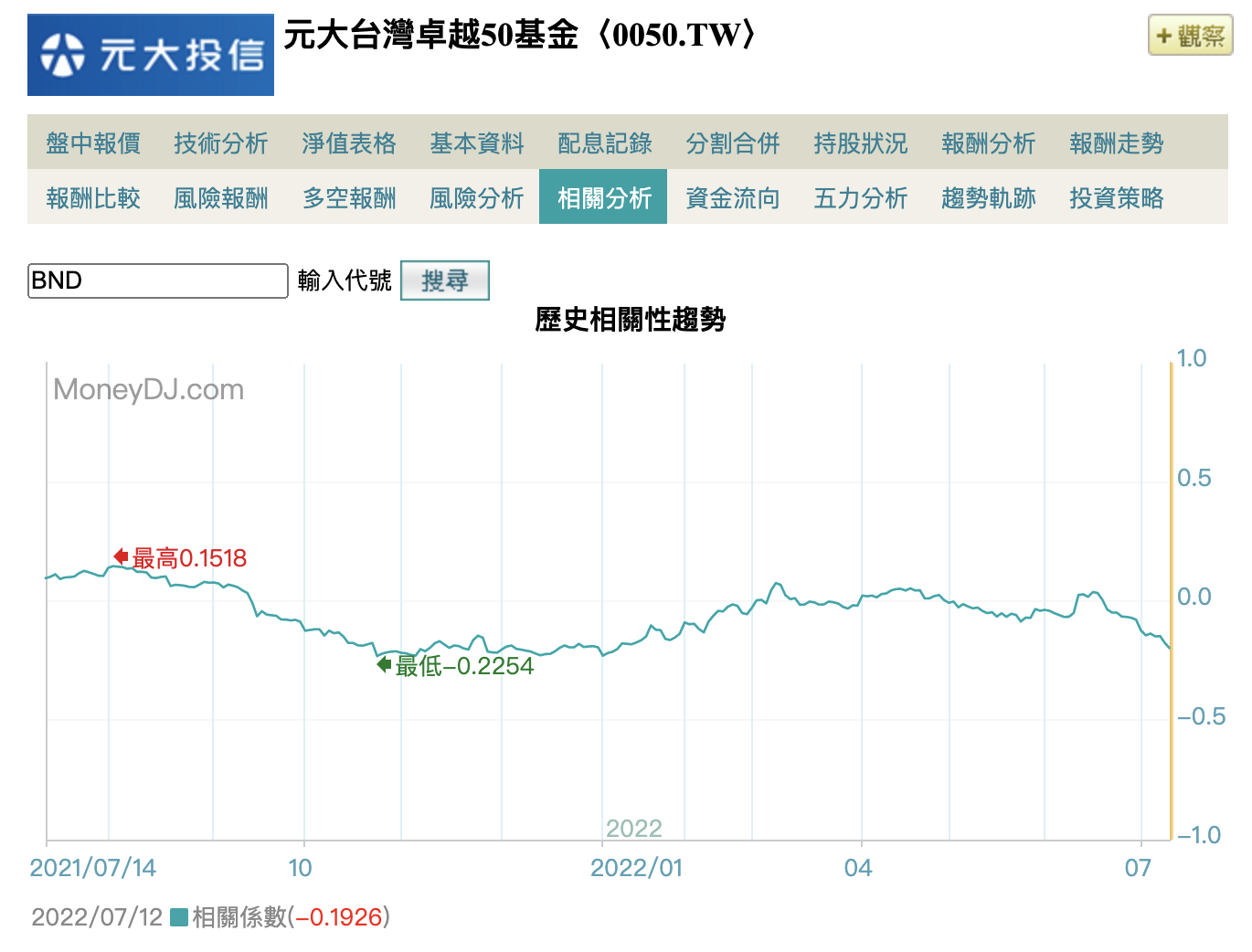This screenshot has width=1252, height=952.
Task: Go to 基本資料 tab
Action: pos(477,143)
